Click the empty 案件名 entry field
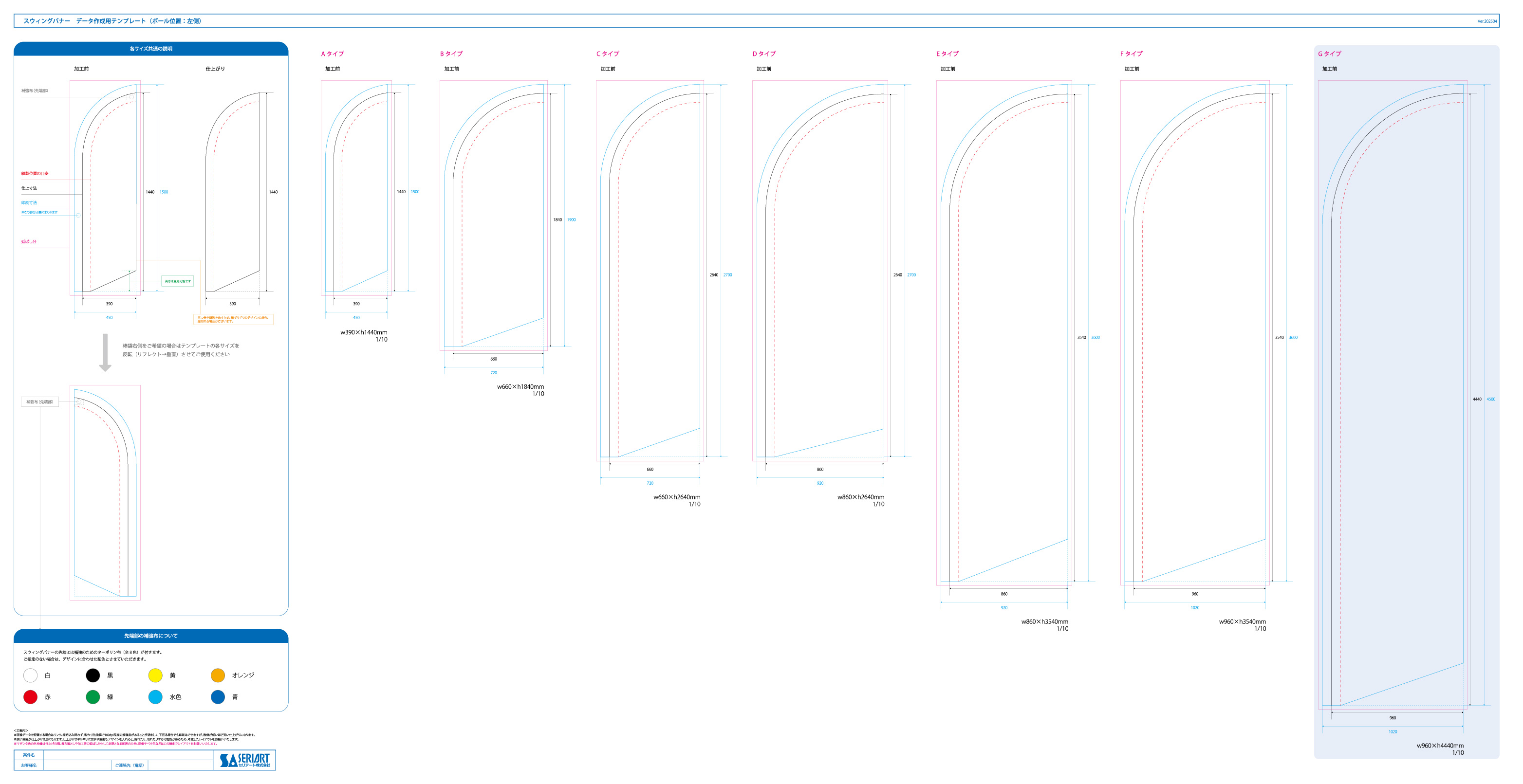Viewport: 1523px width, 784px height. [129, 755]
